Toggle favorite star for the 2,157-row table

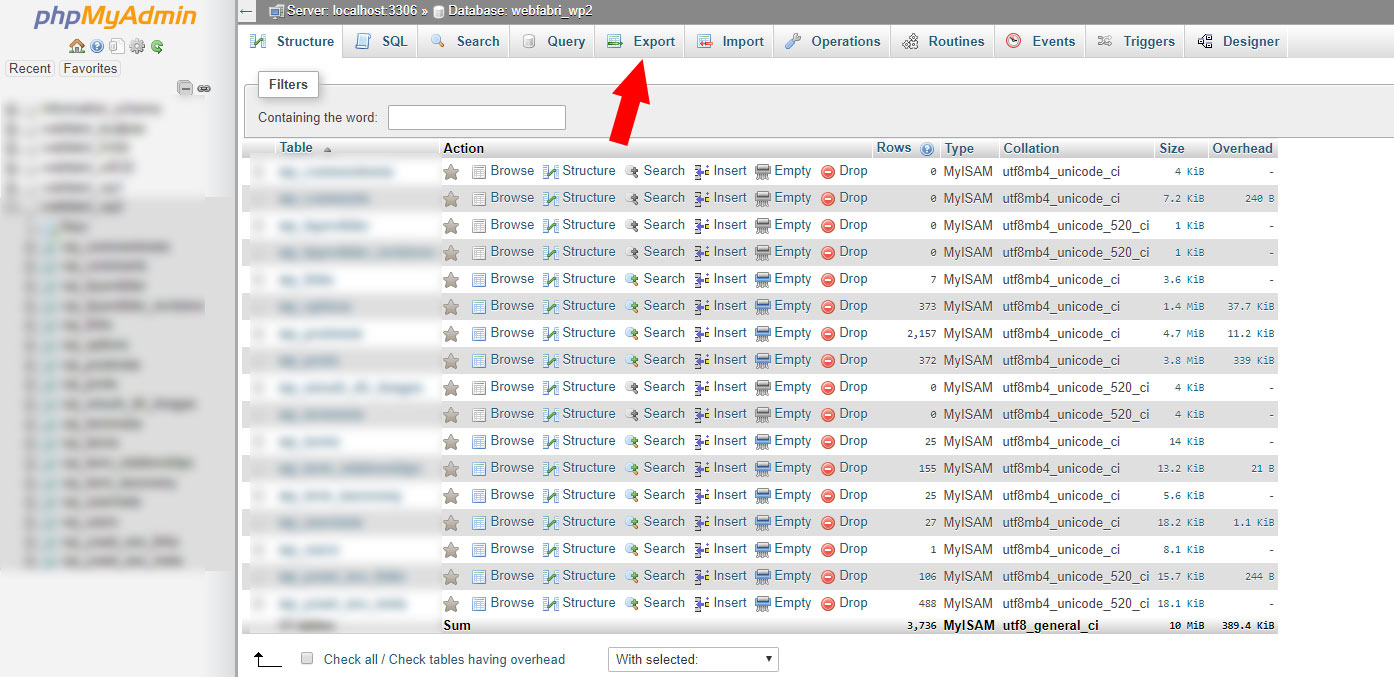451,333
